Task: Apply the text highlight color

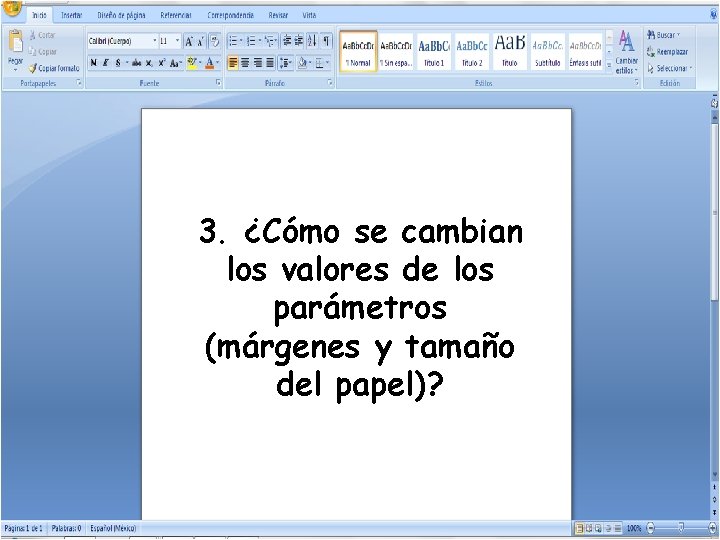Action: 192,63
